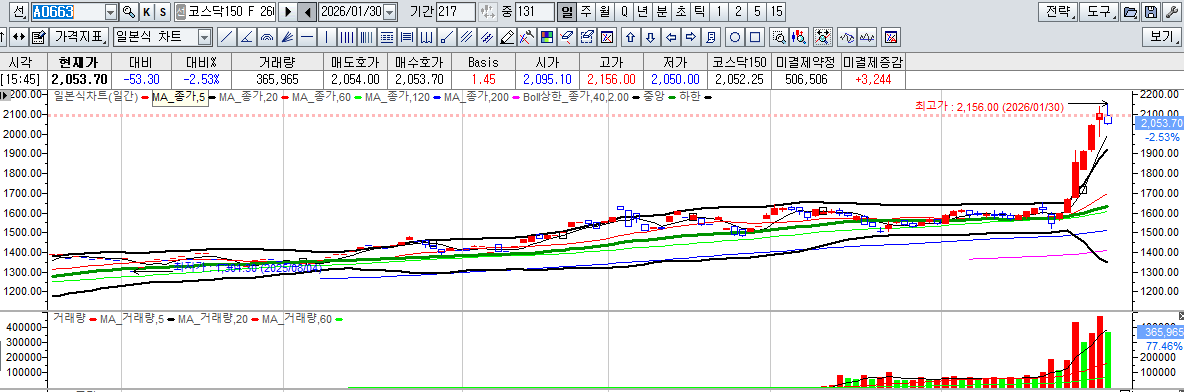Click the 최고가 2,156.00 annotation label
This screenshot has width=1184, height=392.
click(x=988, y=108)
